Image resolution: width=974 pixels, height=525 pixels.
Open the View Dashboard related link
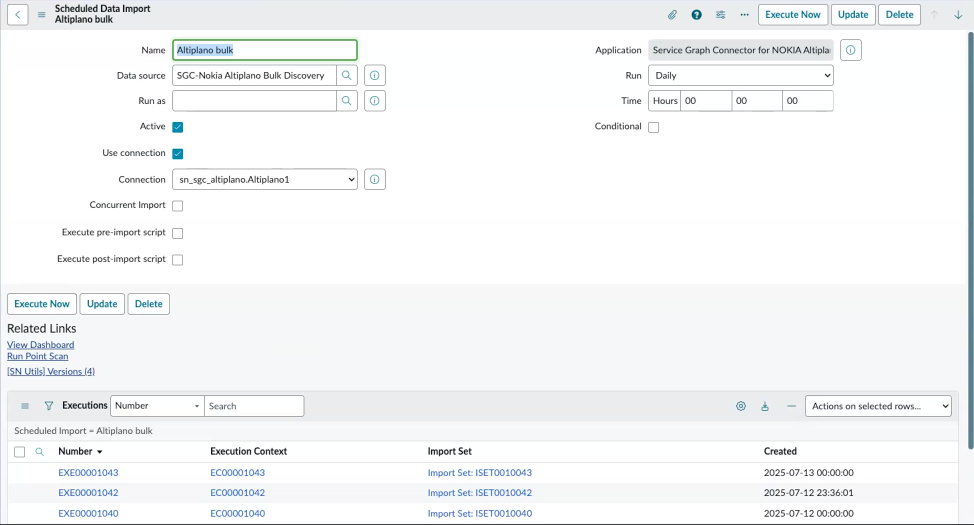[40, 345]
